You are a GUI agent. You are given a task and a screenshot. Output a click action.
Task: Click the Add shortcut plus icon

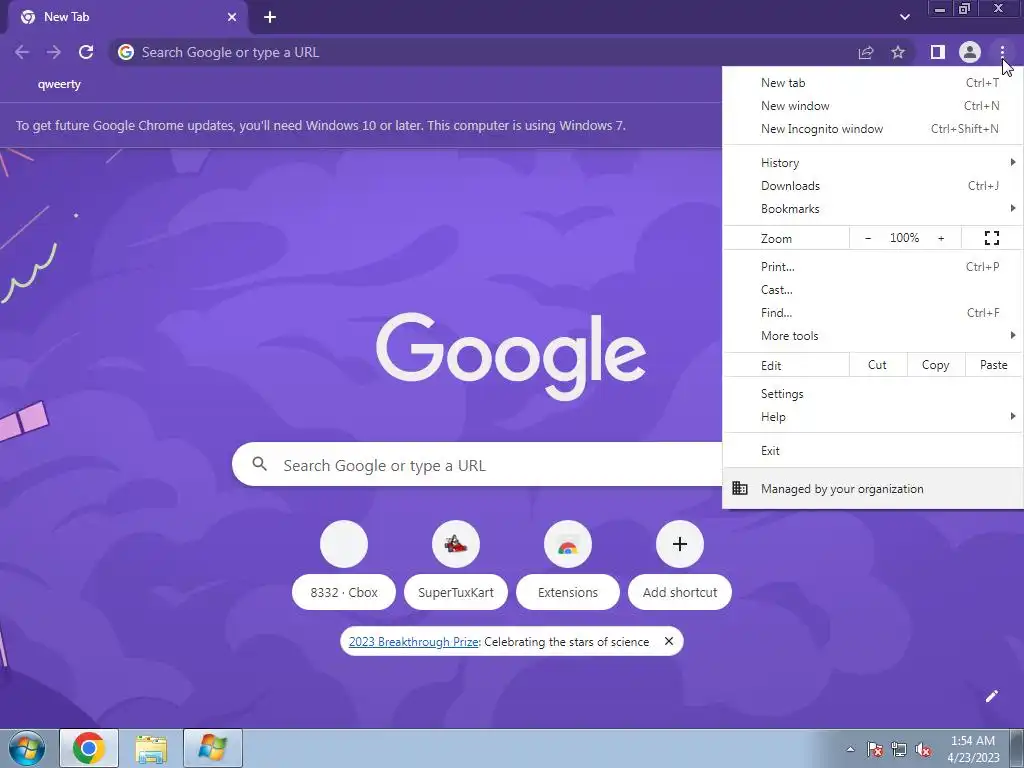(x=680, y=544)
